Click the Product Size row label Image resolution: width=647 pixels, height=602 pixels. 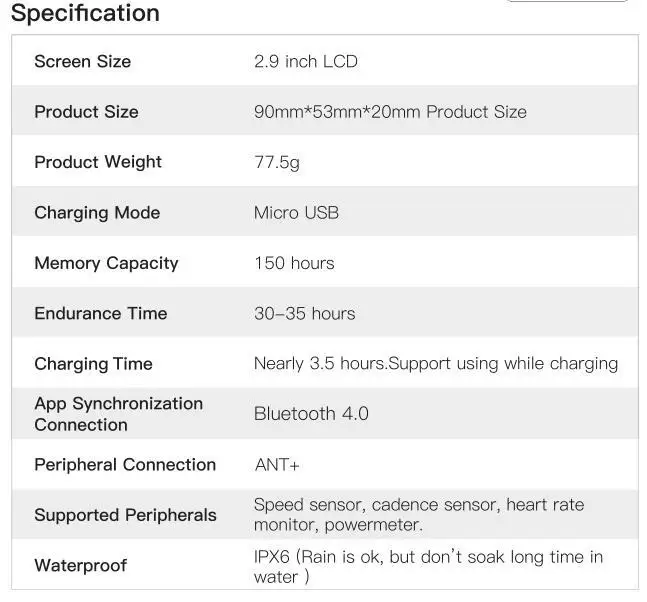point(86,112)
